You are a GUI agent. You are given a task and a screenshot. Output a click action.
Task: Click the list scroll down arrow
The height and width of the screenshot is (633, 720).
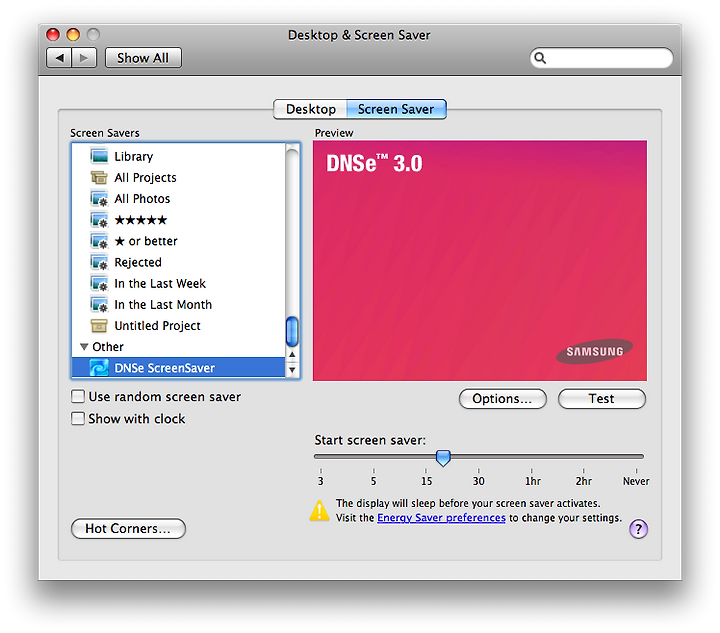pos(292,370)
